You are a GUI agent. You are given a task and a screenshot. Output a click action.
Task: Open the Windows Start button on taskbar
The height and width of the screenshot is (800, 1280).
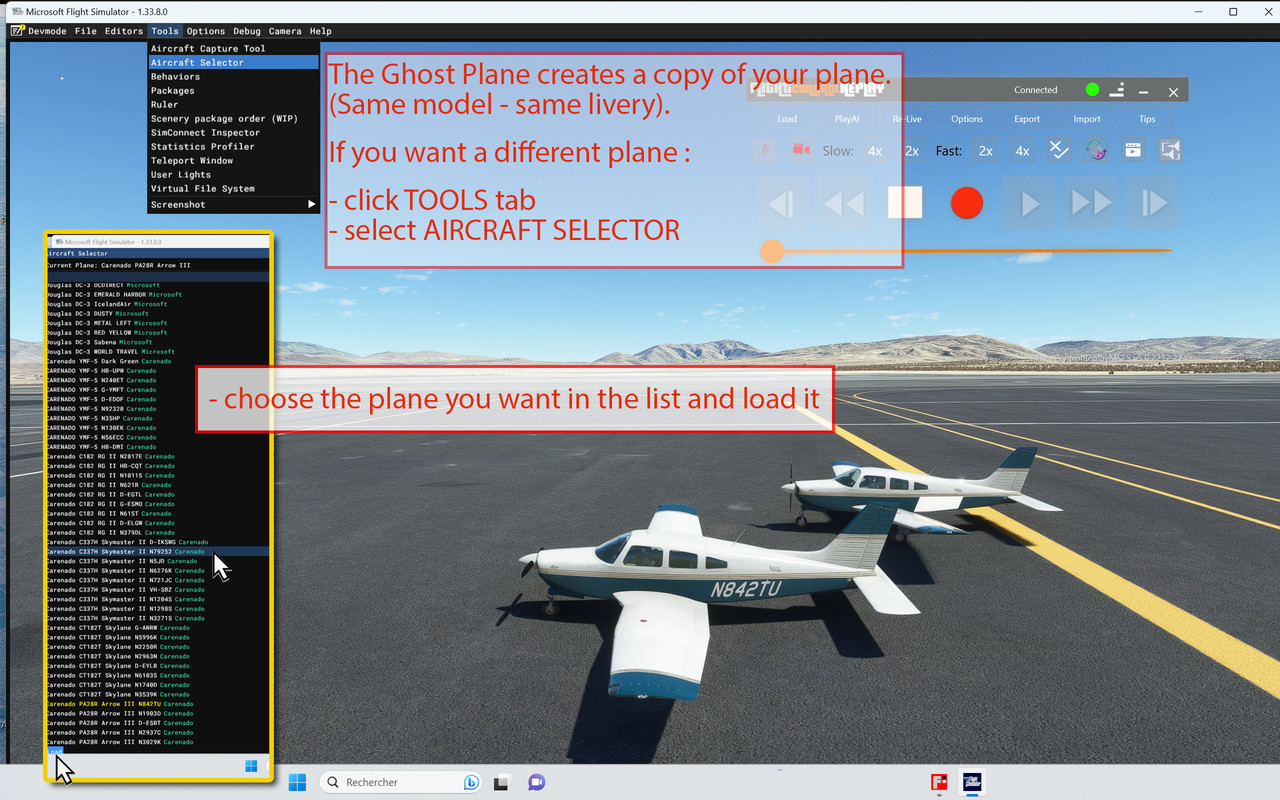point(298,782)
